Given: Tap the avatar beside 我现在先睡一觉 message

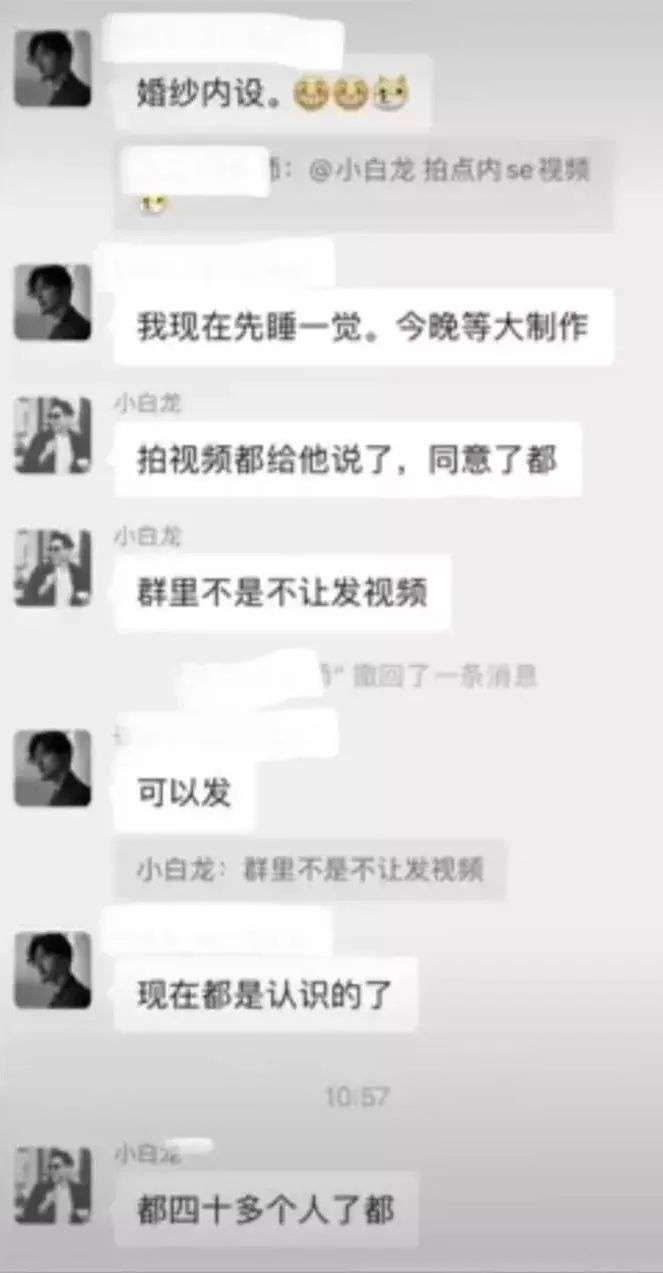Looking at the screenshot, I should pos(53,302).
